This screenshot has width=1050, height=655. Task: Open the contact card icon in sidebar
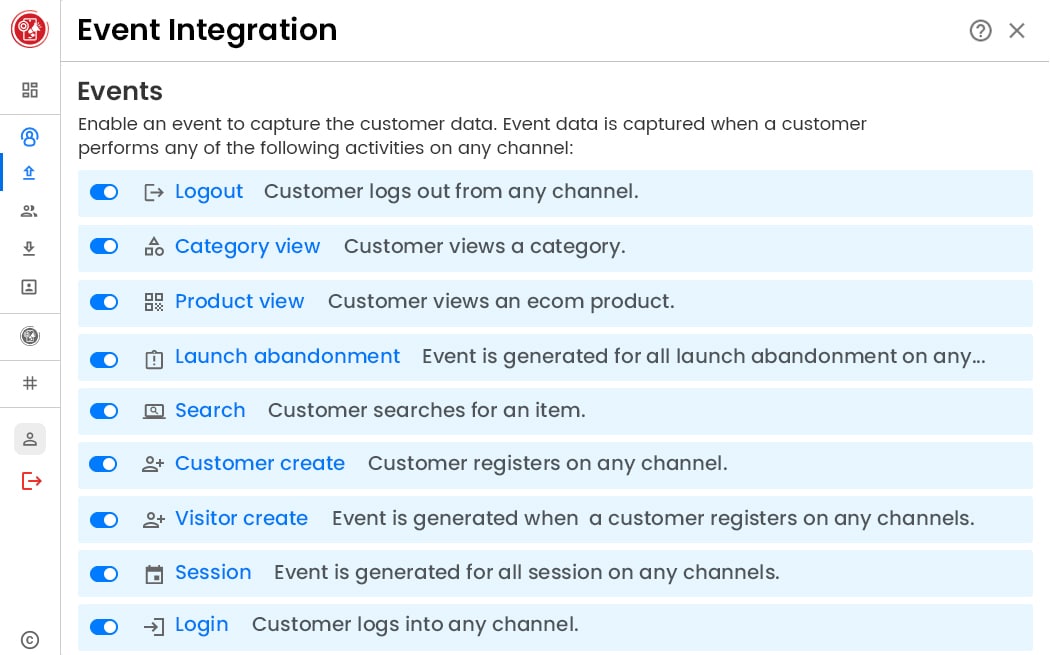click(x=30, y=287)
